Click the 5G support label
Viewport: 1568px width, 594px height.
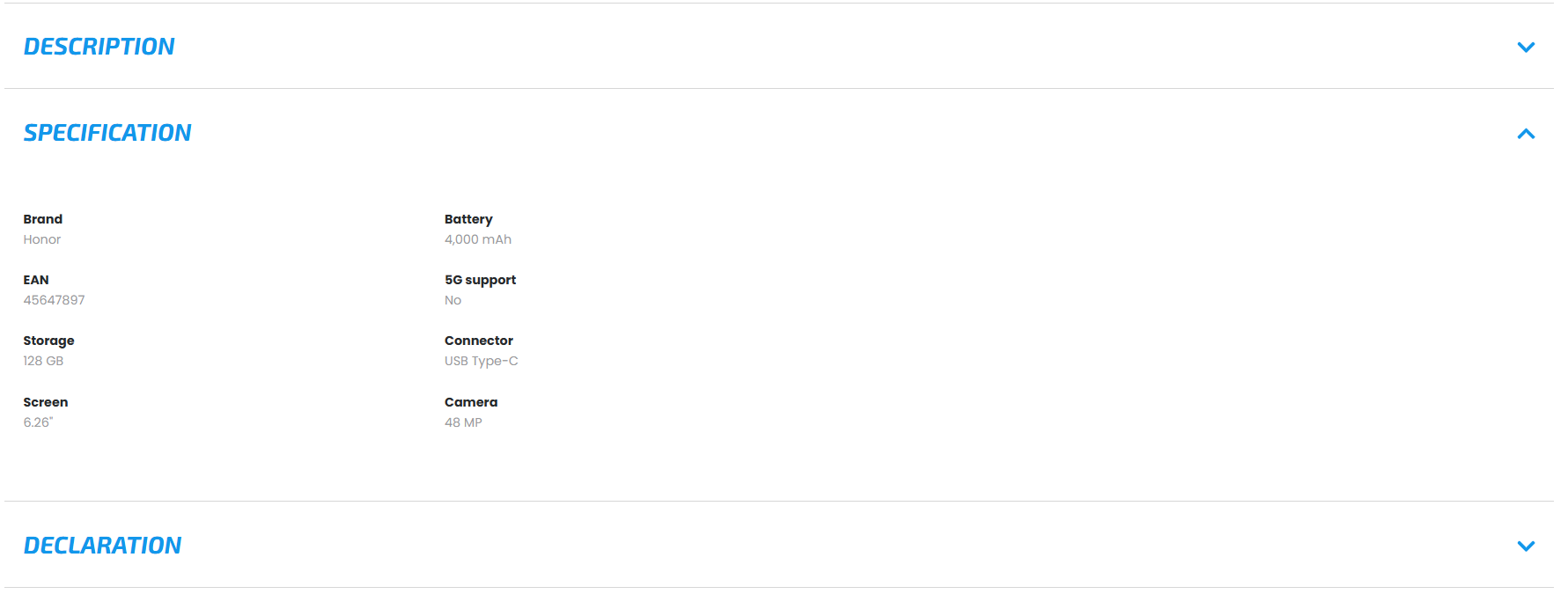[x=480, y=280]
